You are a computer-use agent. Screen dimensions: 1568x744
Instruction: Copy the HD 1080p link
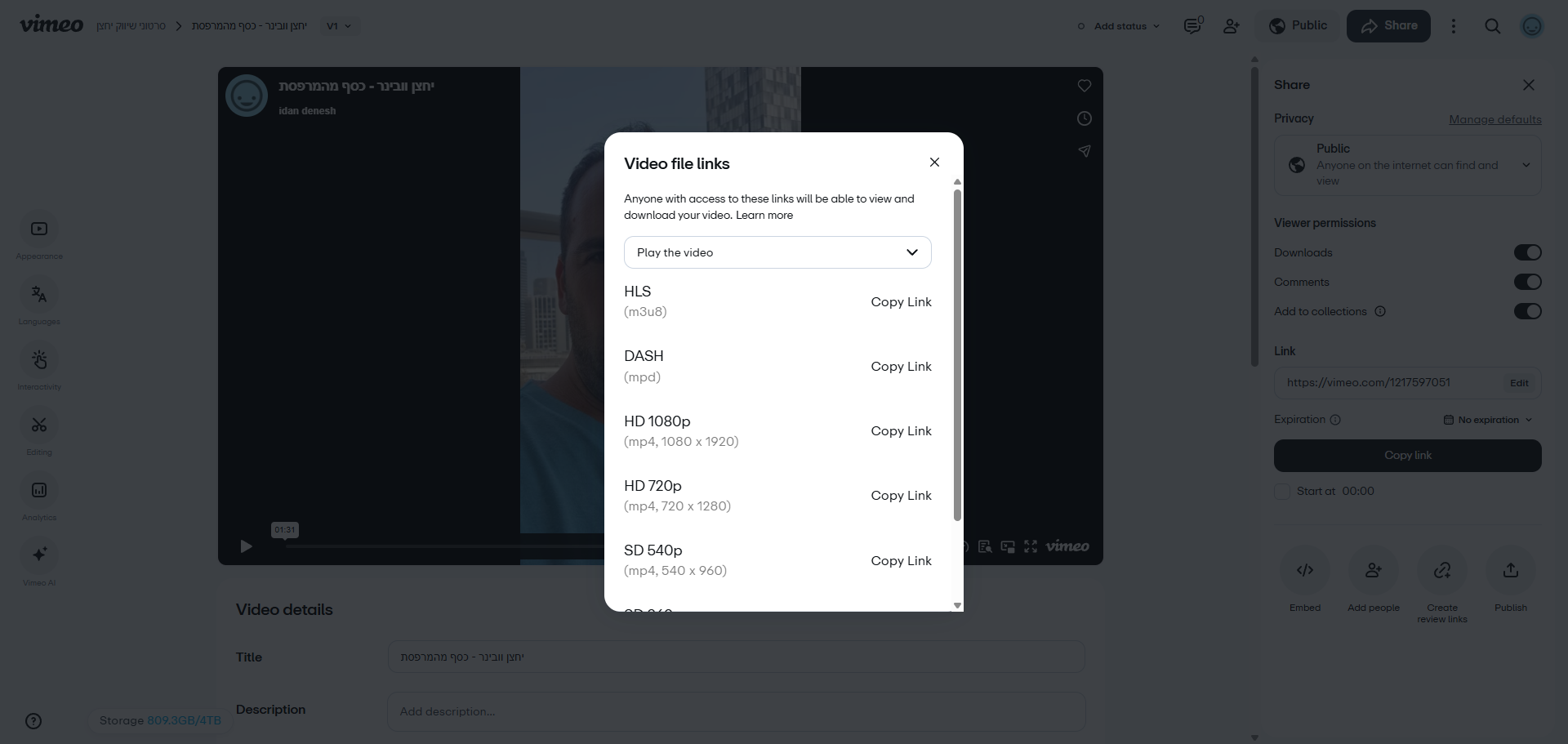[x=901, y=431]
